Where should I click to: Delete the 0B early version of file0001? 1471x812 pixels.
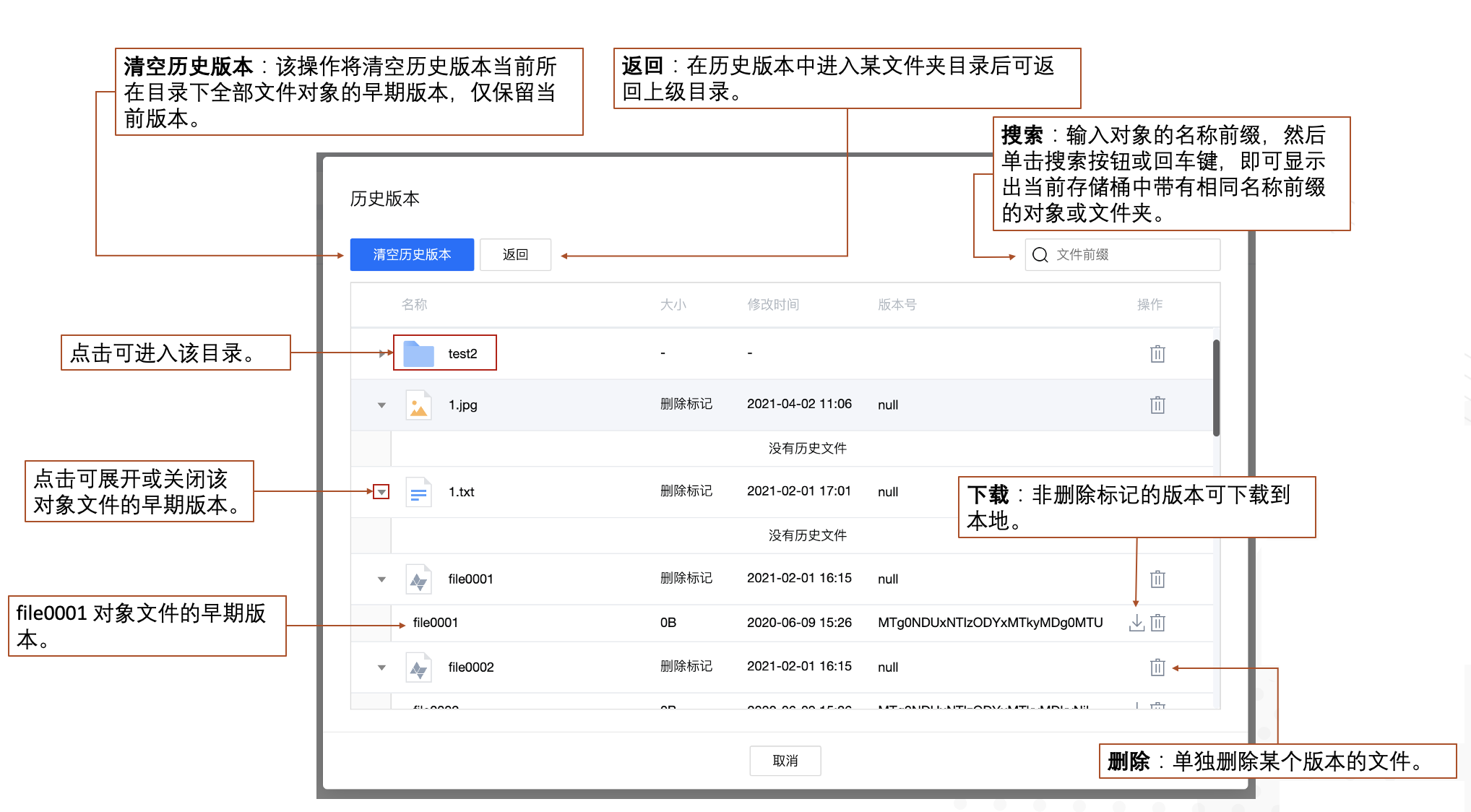(1157, 623)
